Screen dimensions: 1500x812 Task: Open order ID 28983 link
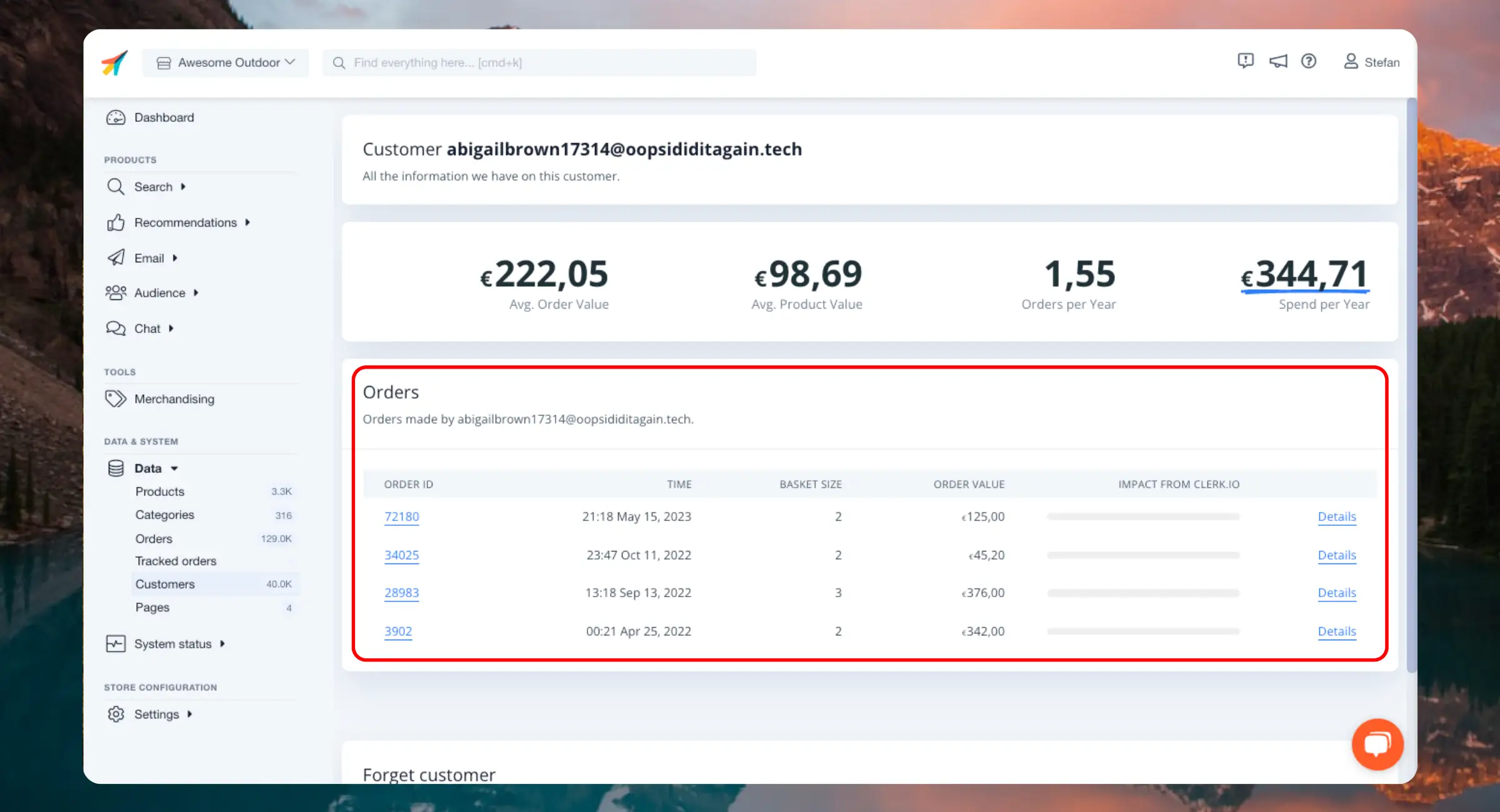pyautogui.click(x=401, y=593)
